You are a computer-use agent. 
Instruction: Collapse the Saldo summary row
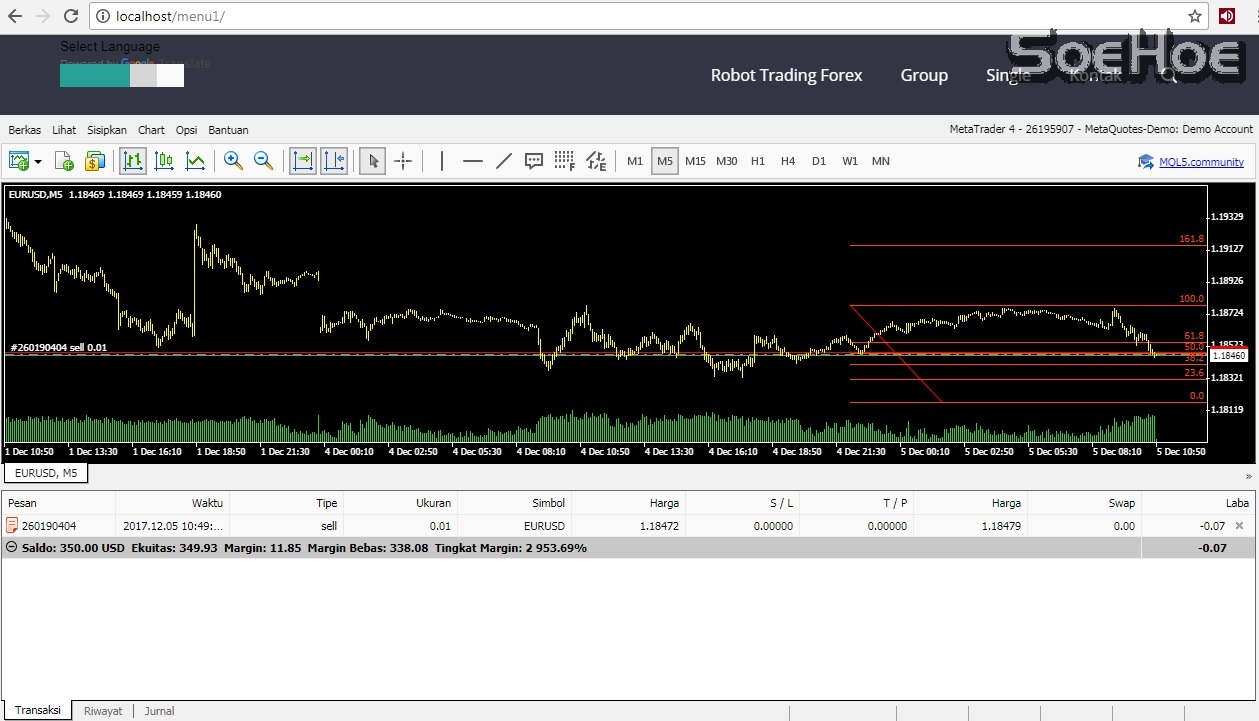(11, 548)
